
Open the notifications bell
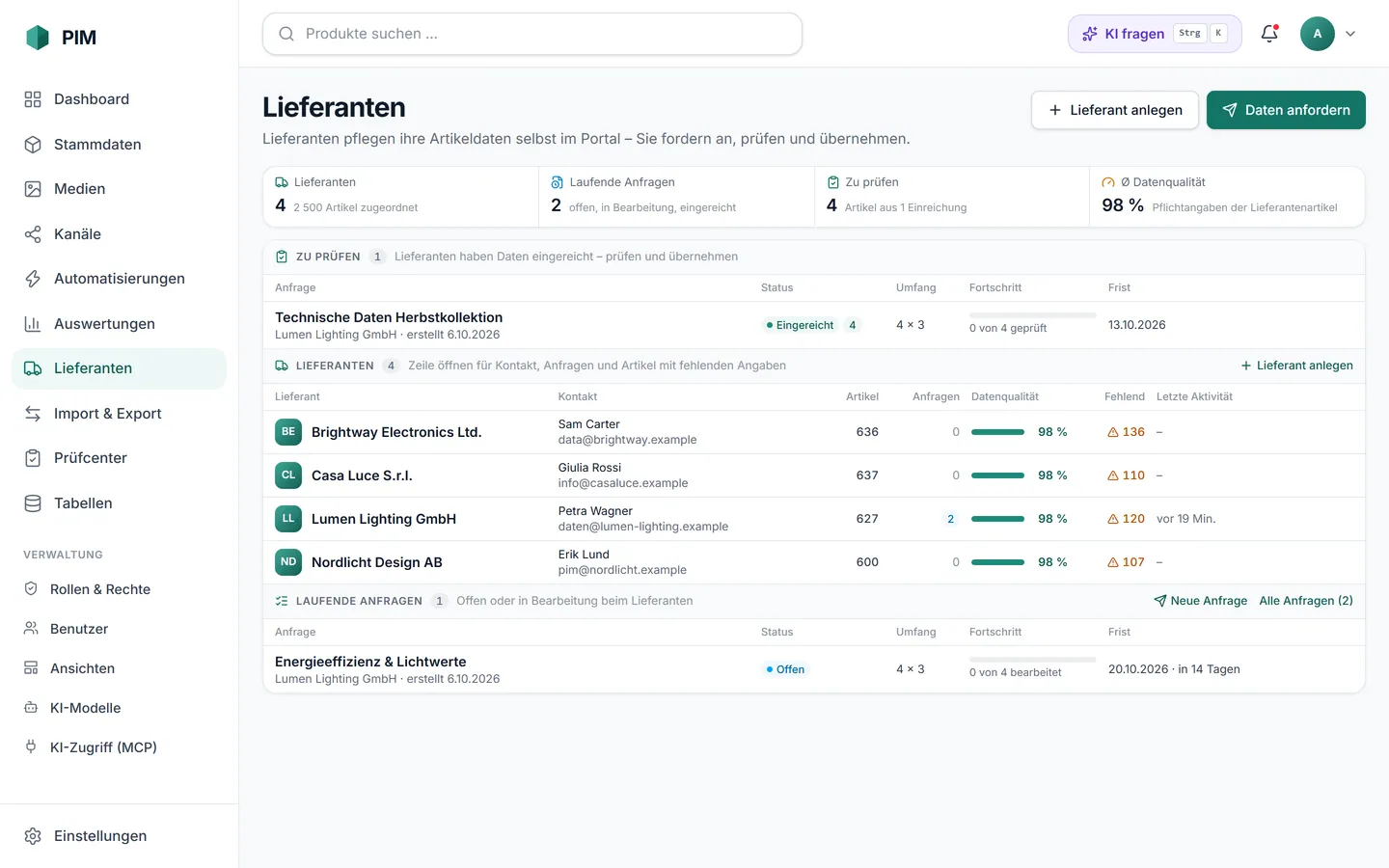tap(1269, 34)
